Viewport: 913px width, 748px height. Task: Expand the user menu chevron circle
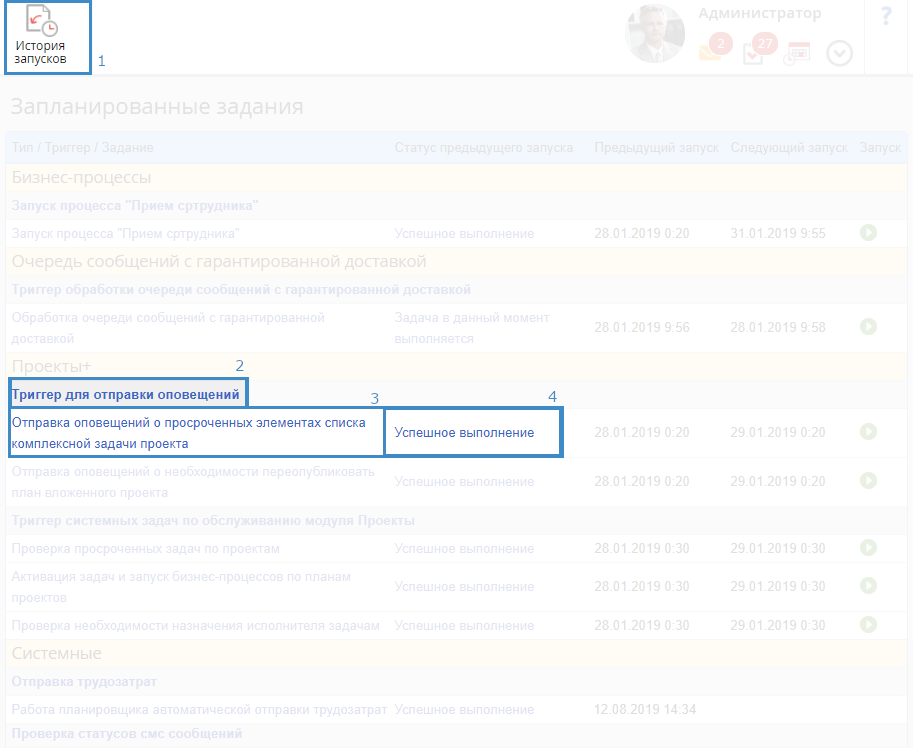tap(839, 54)
